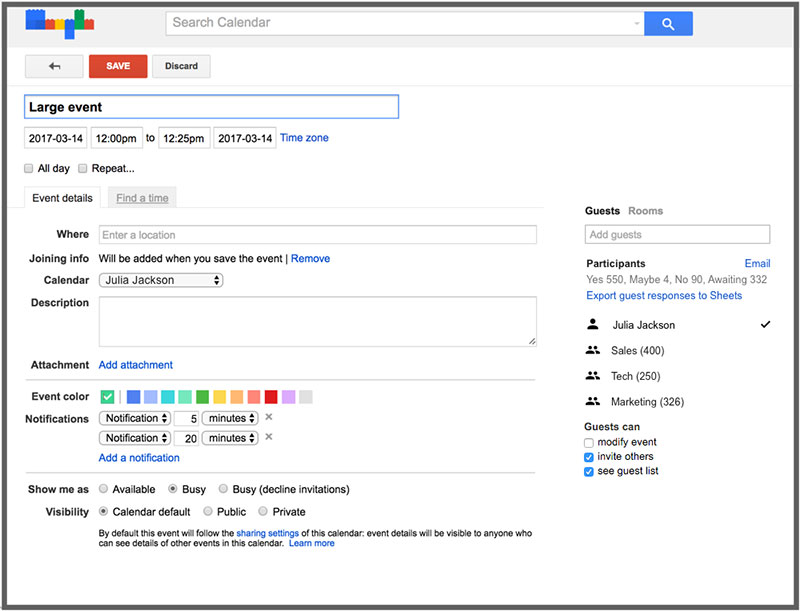Switch to the Find a time tab
800x611 pixels.
point(141,198)
